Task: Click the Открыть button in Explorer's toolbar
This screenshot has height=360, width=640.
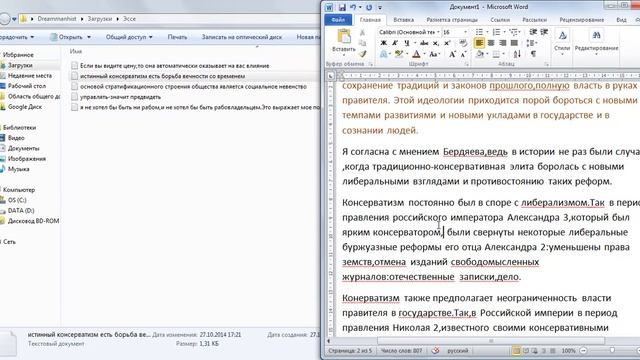Action: 70,37
